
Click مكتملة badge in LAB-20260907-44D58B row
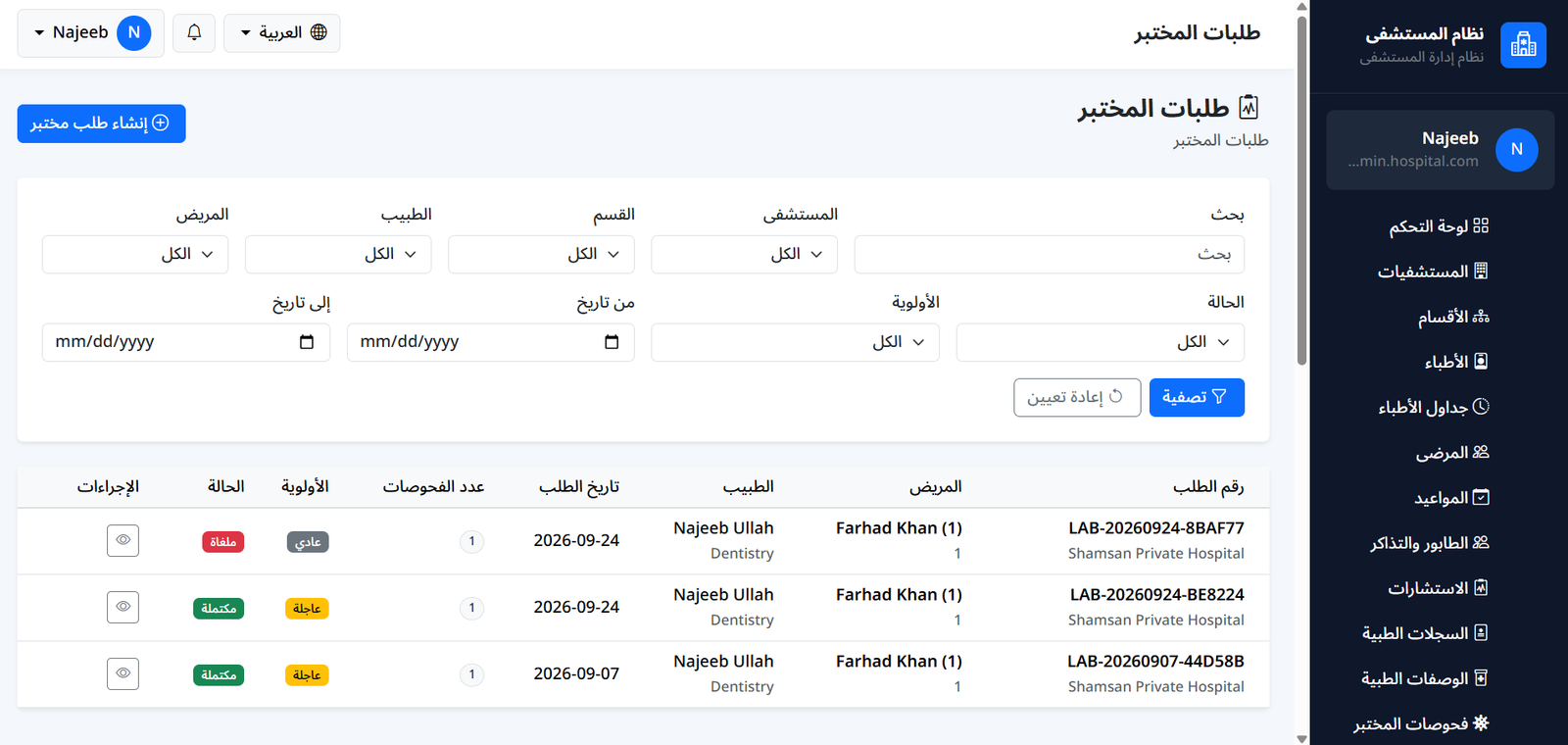coord(219,675)
